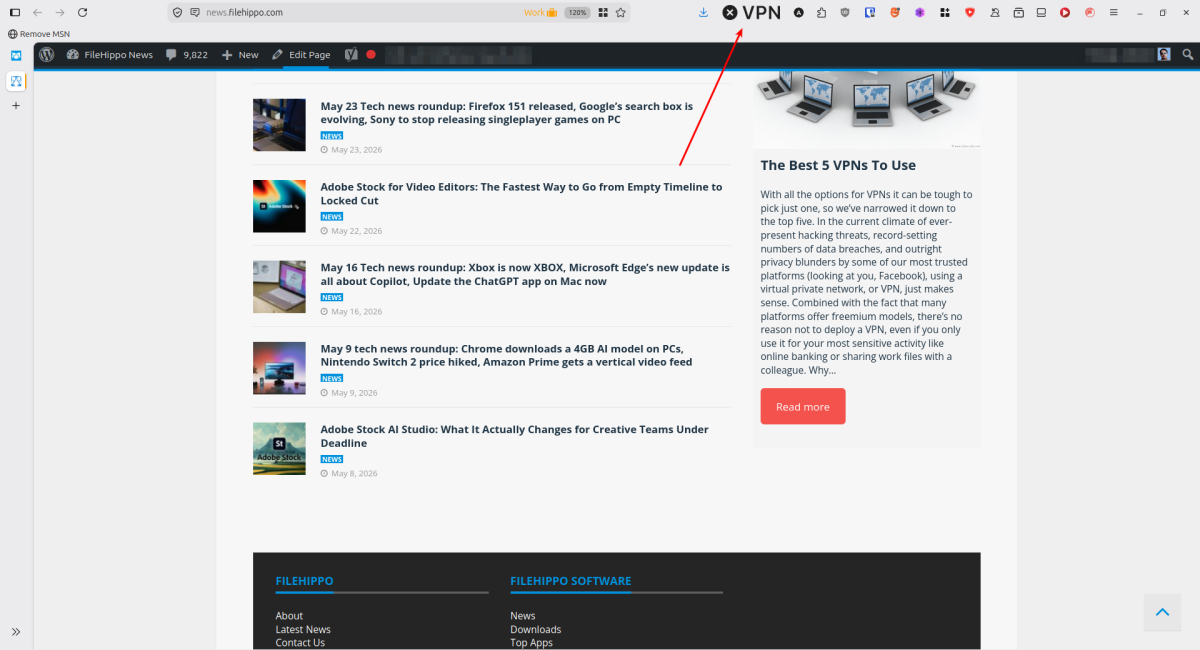
Task: Open the browser hamburger menu
Action: click(1114, 12)
